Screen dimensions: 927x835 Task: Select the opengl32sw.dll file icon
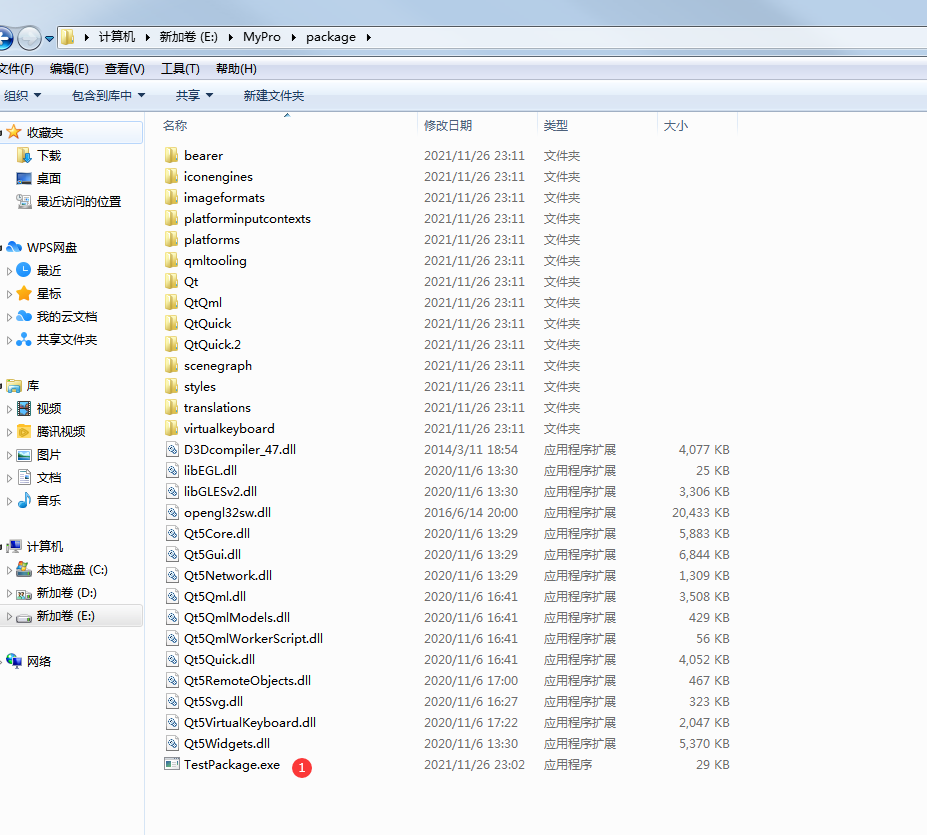click(x=172, y=512)
